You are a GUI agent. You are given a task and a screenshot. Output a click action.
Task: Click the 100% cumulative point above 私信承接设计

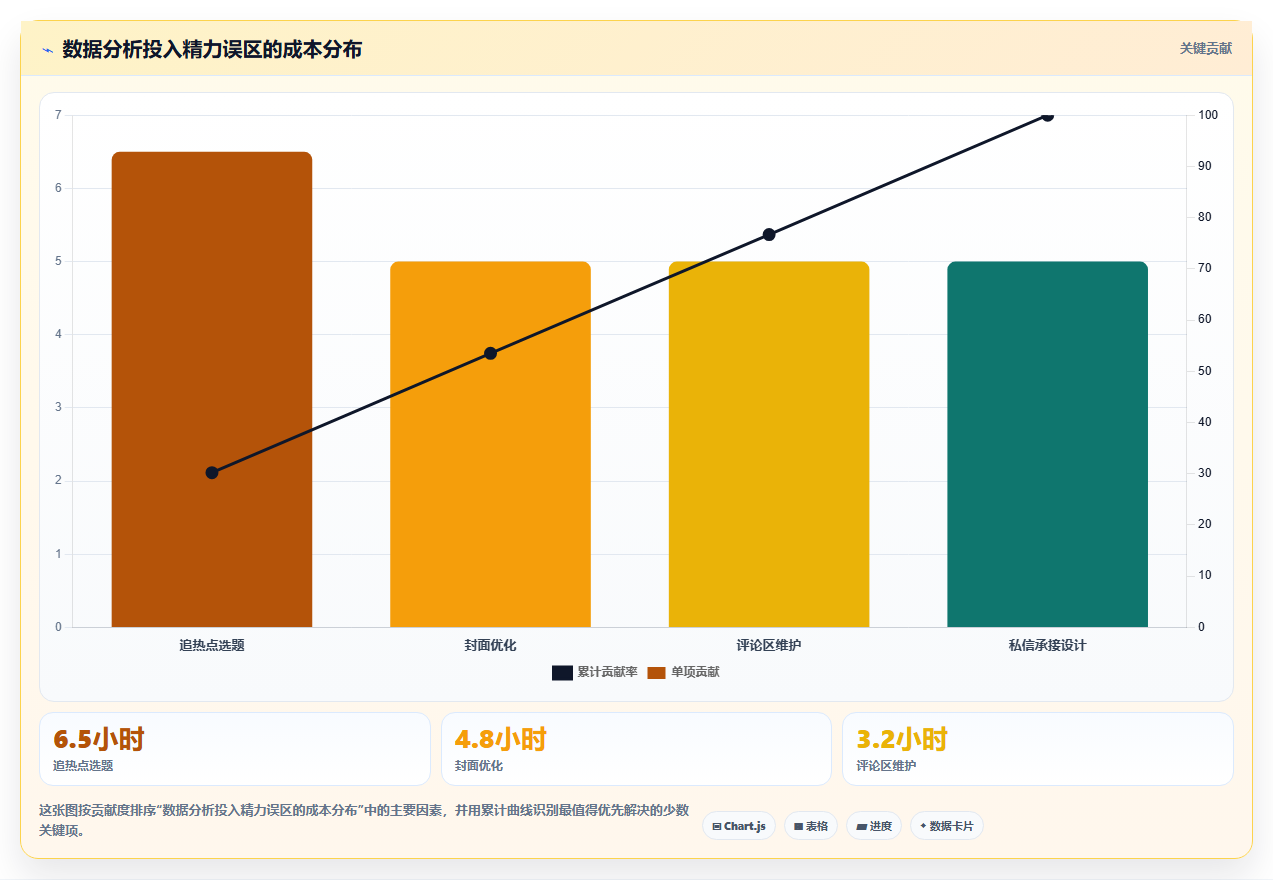click(x=1047, y=115)
